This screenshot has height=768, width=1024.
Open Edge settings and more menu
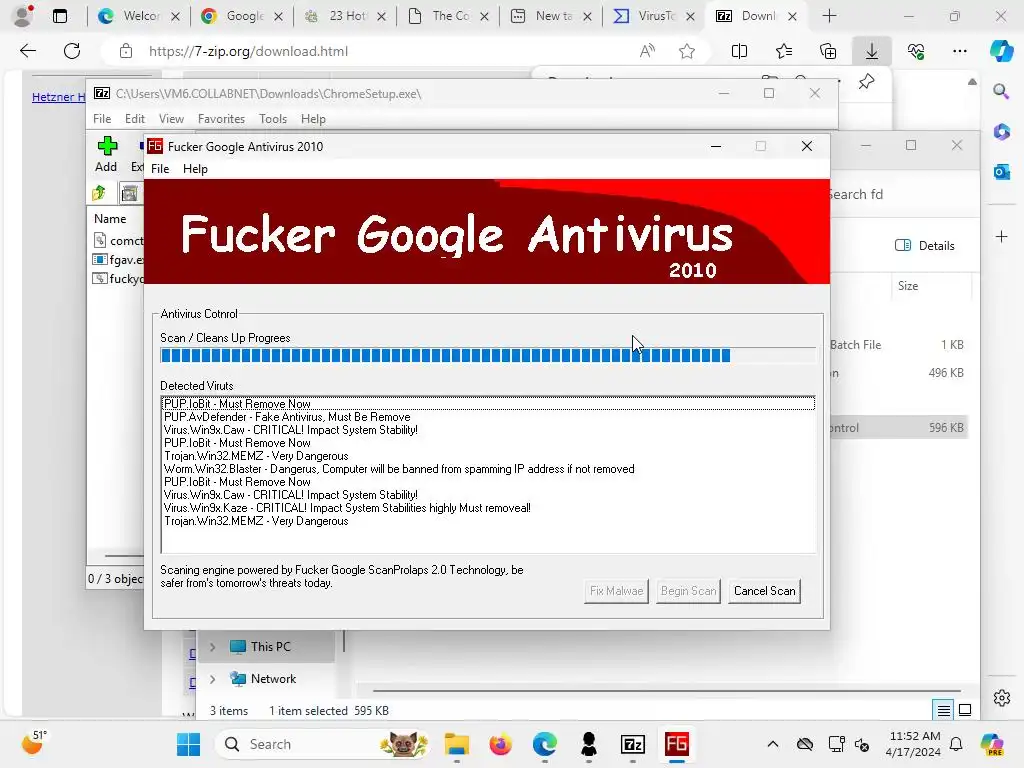[x=959, y=51]
